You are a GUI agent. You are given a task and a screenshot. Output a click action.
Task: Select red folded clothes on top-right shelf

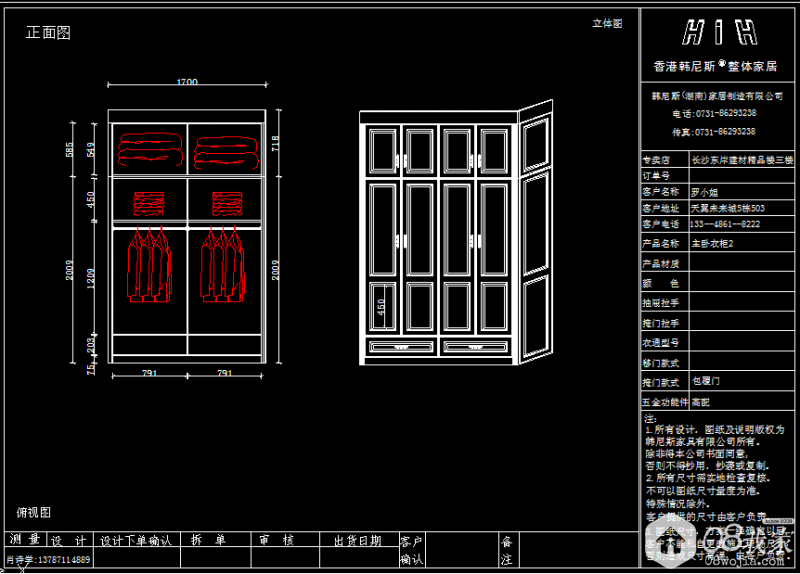[226, 149]
